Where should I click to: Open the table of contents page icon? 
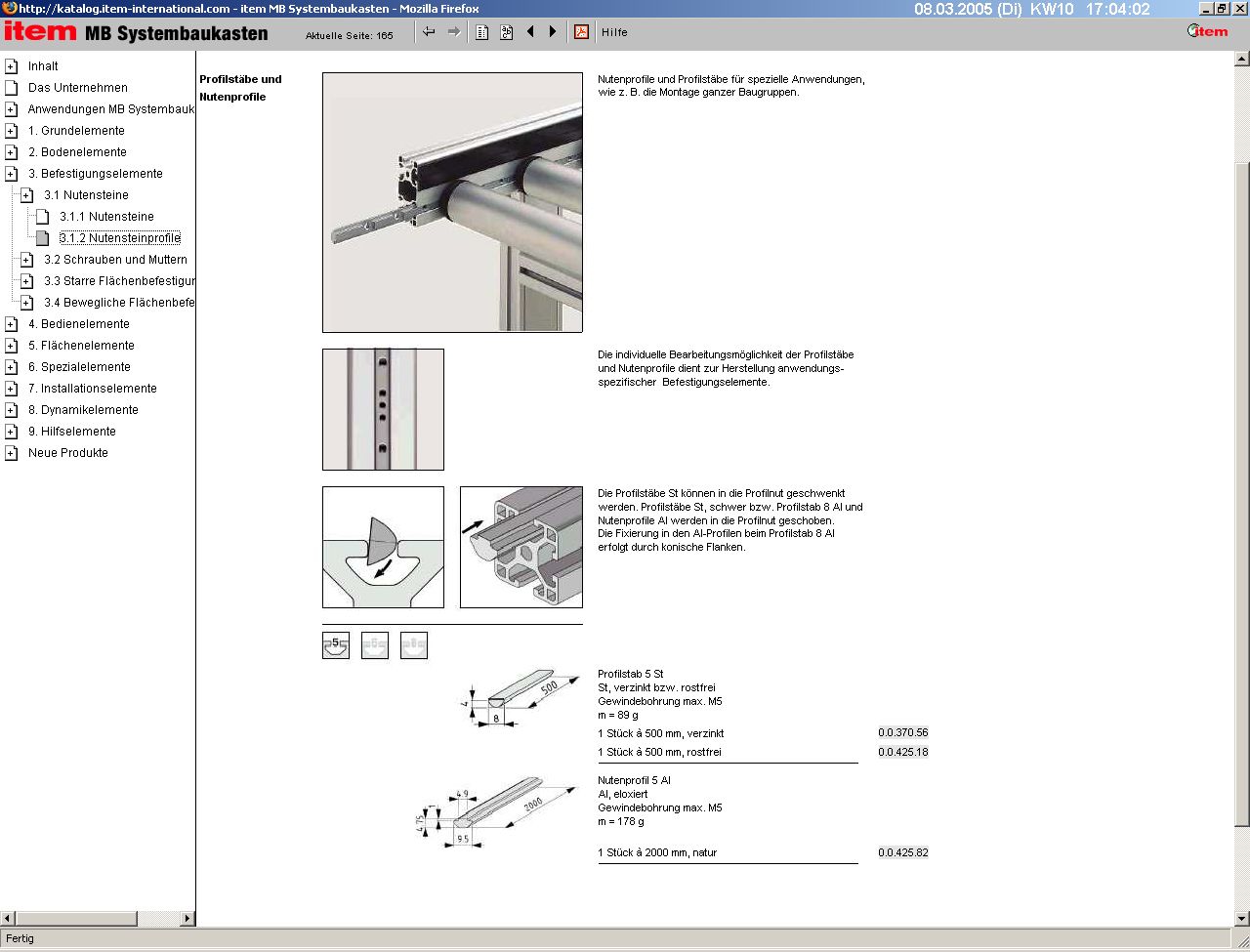482,32
